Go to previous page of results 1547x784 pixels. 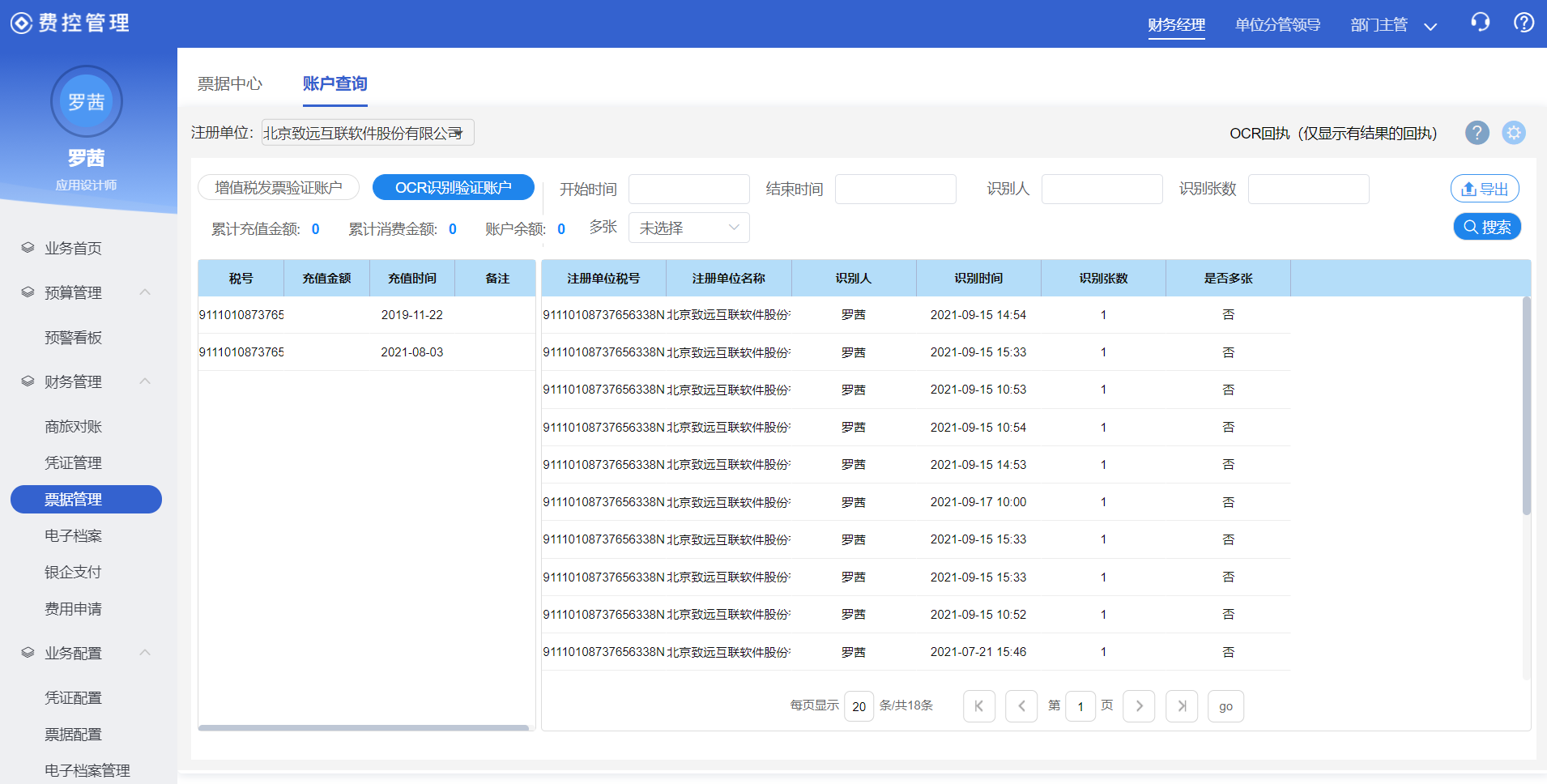coord(1021,706)
